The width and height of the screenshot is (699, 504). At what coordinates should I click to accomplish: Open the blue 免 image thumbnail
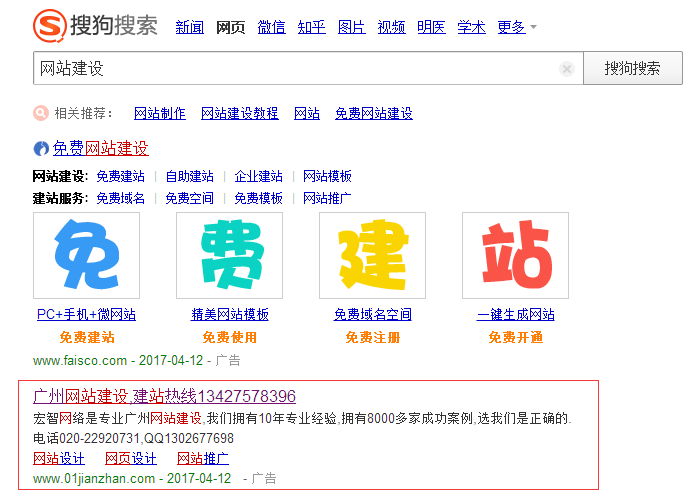[86, 255]
